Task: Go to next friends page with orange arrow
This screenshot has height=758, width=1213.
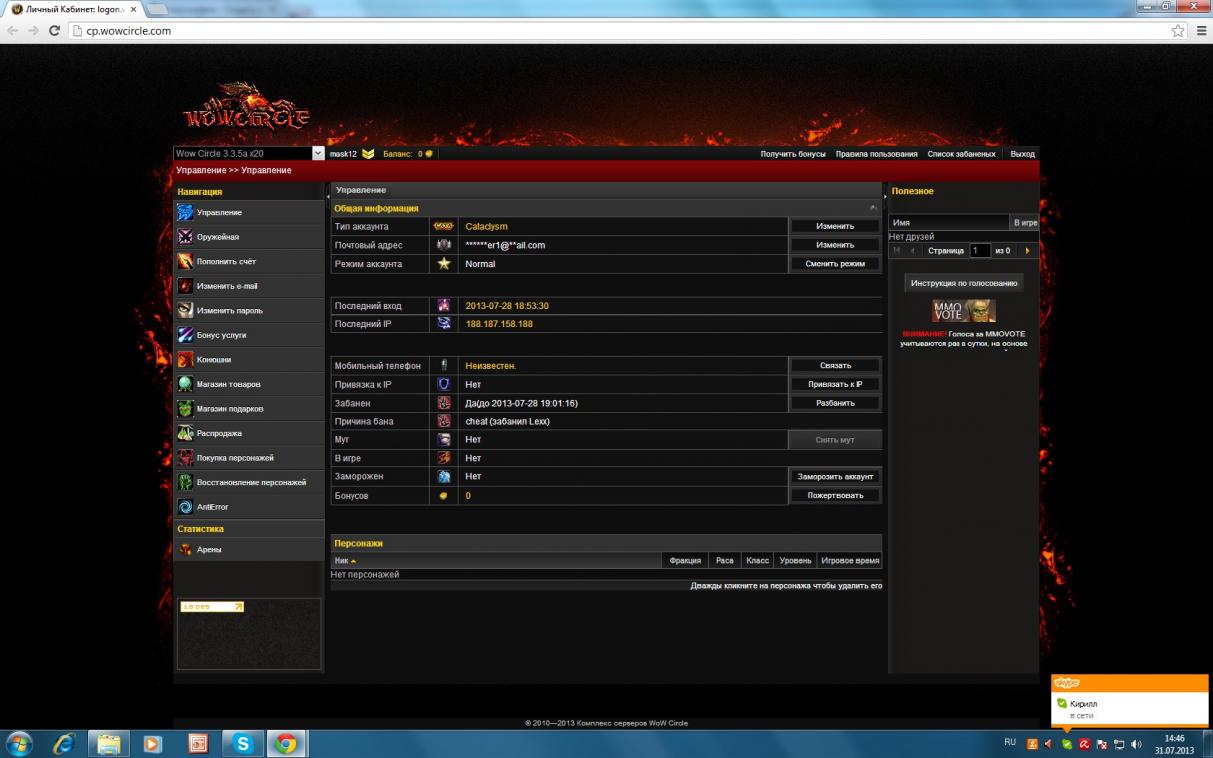Action: pyautogui.click(x=1027, y=251)
